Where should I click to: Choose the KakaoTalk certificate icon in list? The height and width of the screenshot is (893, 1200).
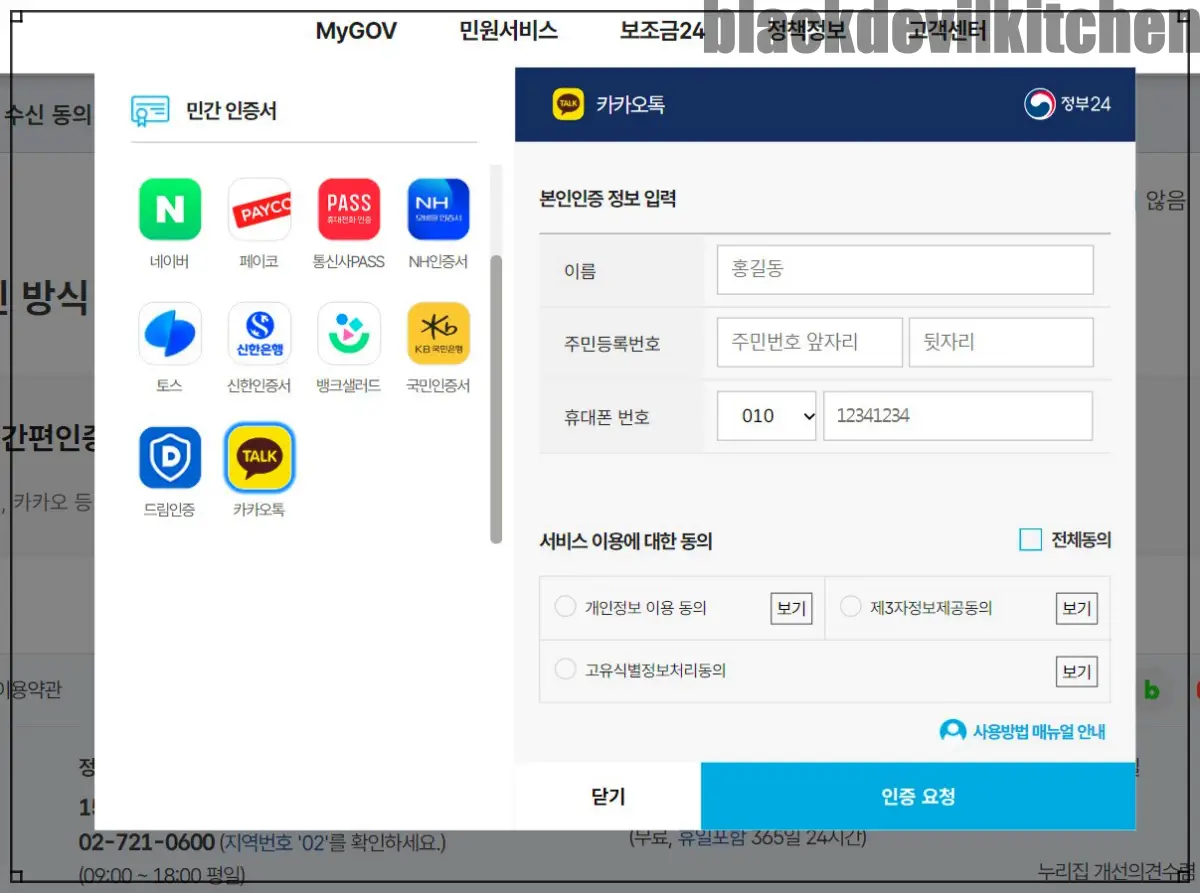point(259,458)
